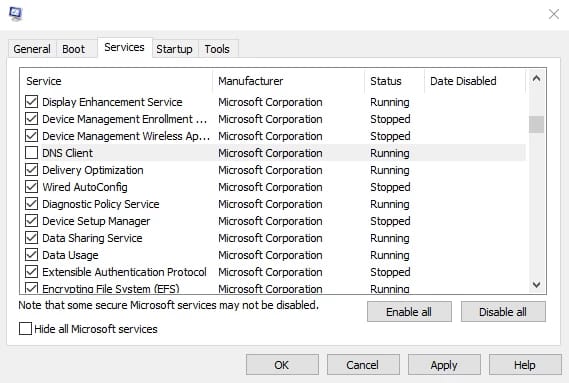The width and height of the screenshot is (569, 383).
Task: Sort by the Status column header
Action: click(x=394, y=81)
